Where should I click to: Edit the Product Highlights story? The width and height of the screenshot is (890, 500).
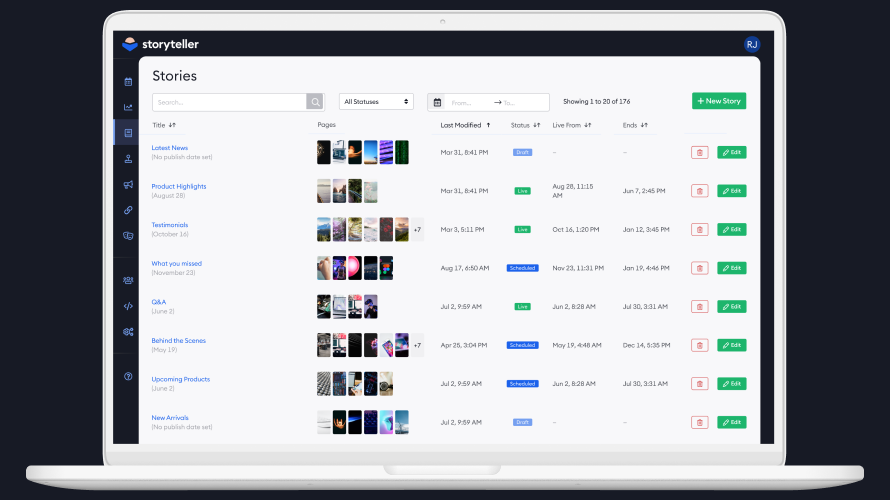(732, 191)
